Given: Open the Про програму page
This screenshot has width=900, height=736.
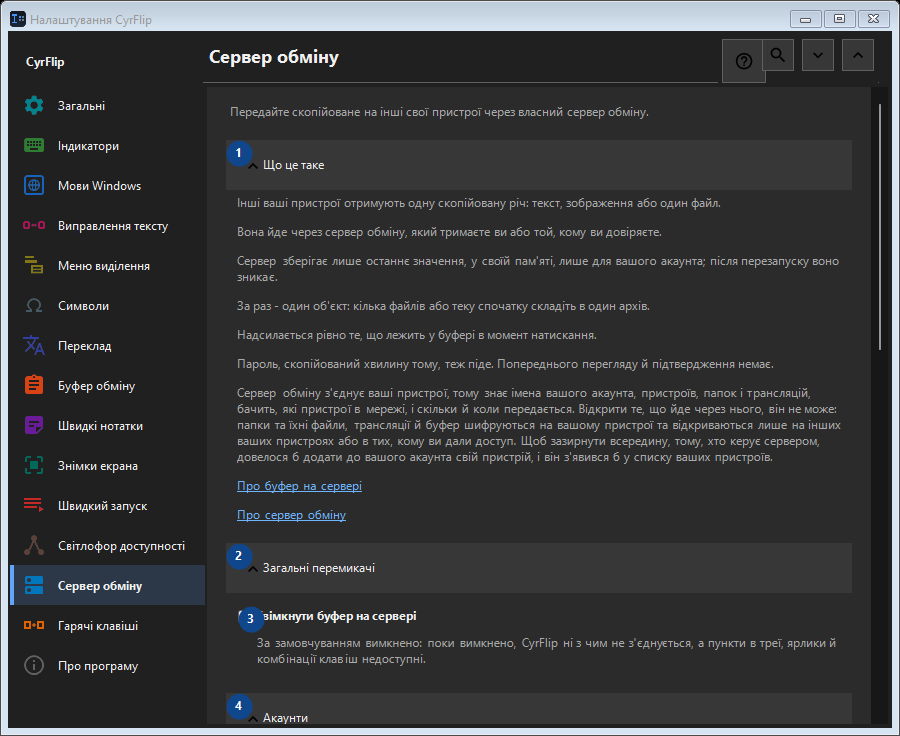Looking at the screenshot, I should point(107,666).
